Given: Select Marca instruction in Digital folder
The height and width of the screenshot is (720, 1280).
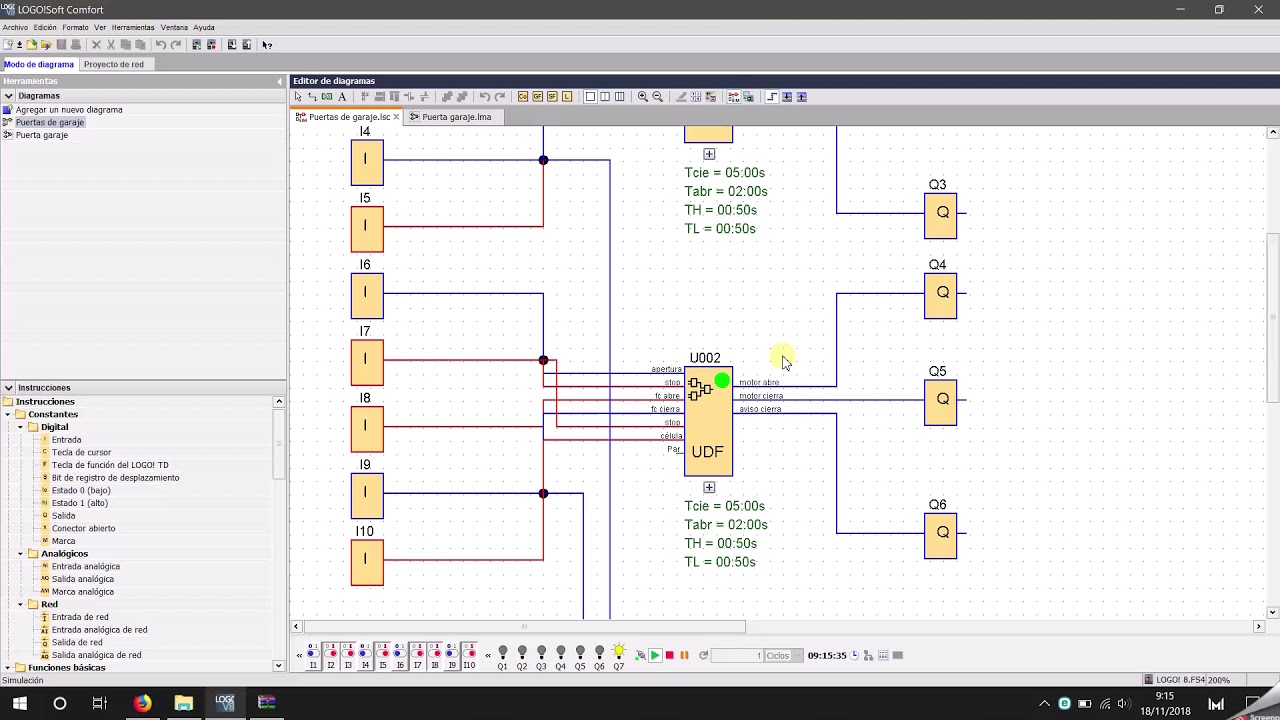Looking at the screenshot, I should [x=63, y=541].
